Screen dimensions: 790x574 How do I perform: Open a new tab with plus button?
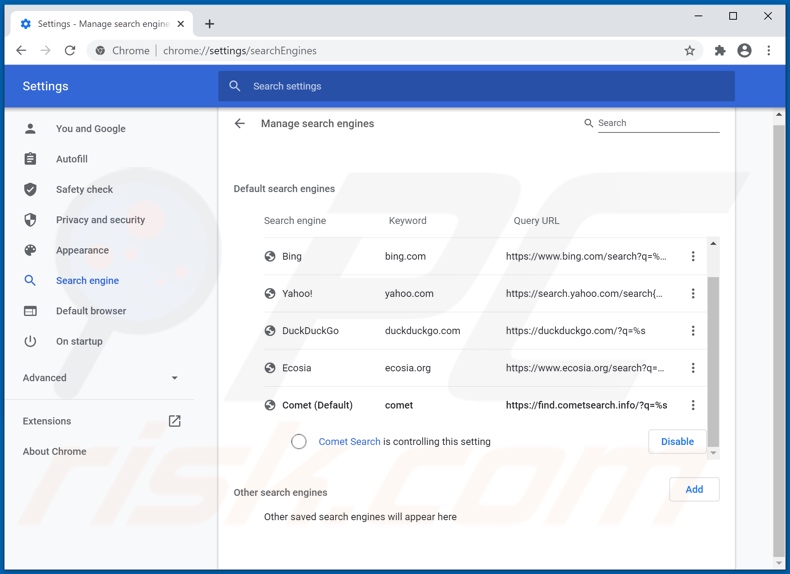(210, 24)
